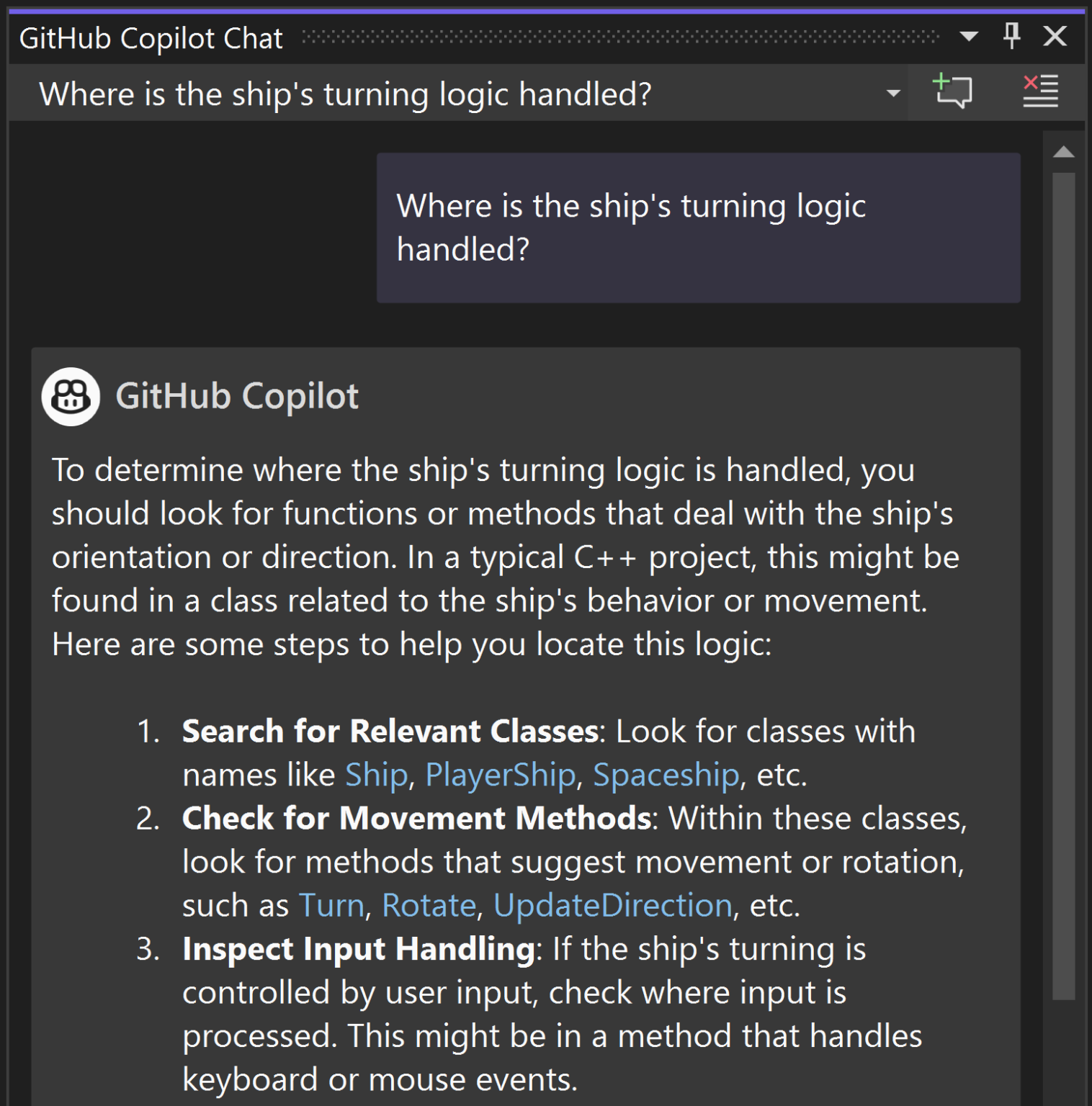Image resolution: width=1092 pixels, height=1106 pixels.
Task: Select the user's question message bubble
Action: (x=697, y=228)
